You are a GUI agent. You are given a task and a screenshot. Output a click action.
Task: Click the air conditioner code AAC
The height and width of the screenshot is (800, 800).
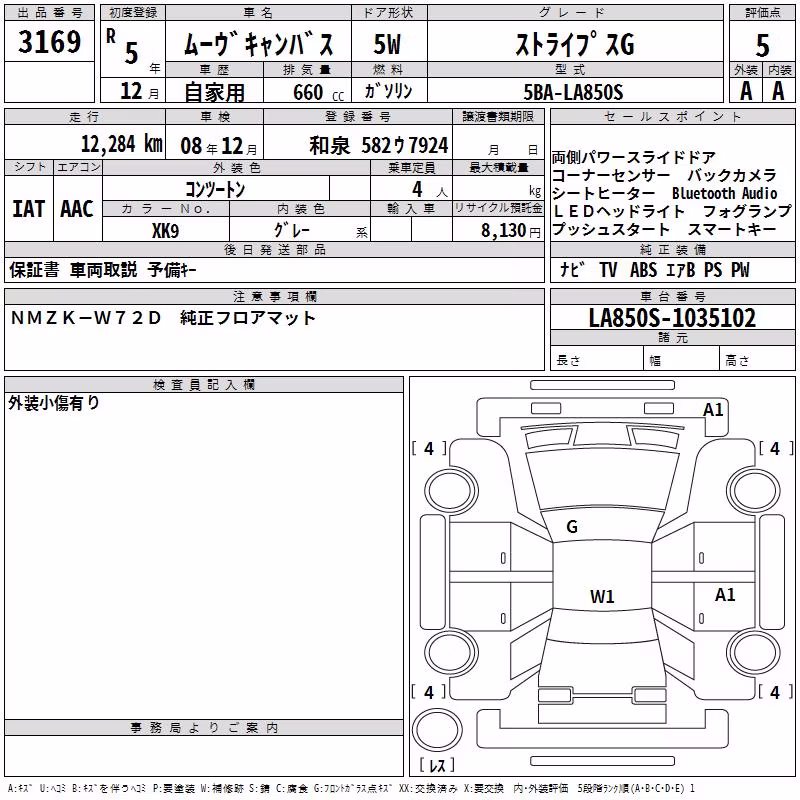click(77, 209)
